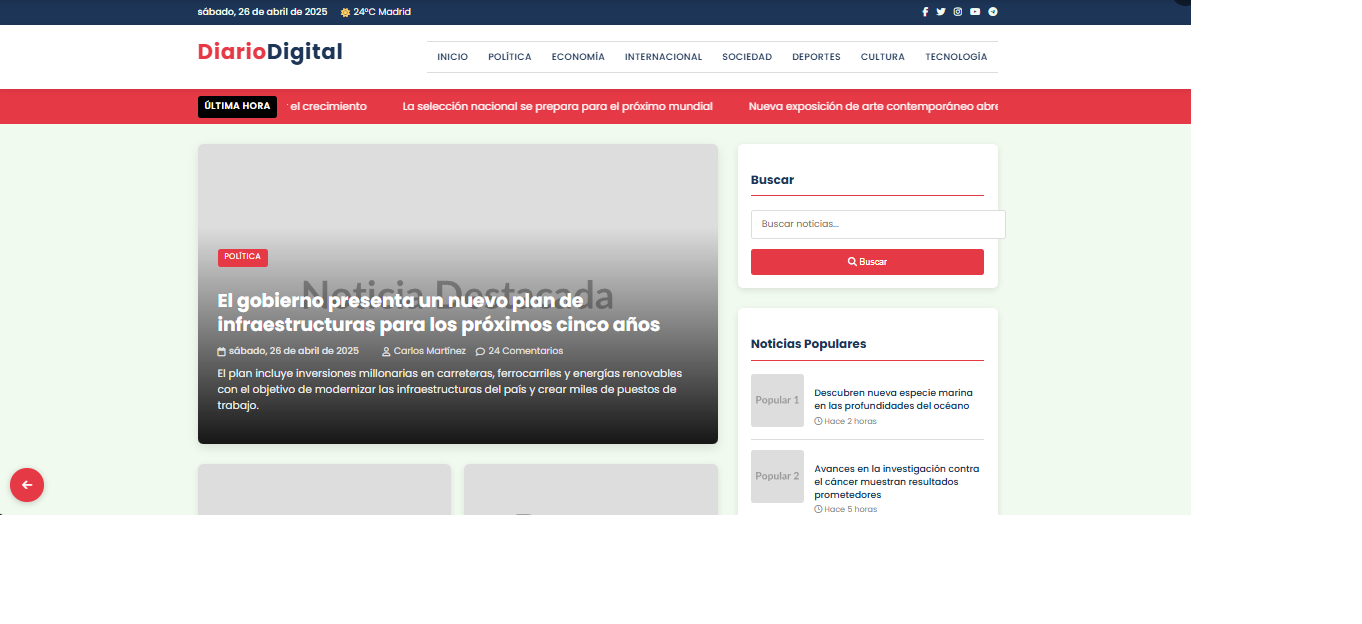The image size is (1362, 624).
Task: Open the ECONOMÍA section
Action: click(x=578, y=57)
